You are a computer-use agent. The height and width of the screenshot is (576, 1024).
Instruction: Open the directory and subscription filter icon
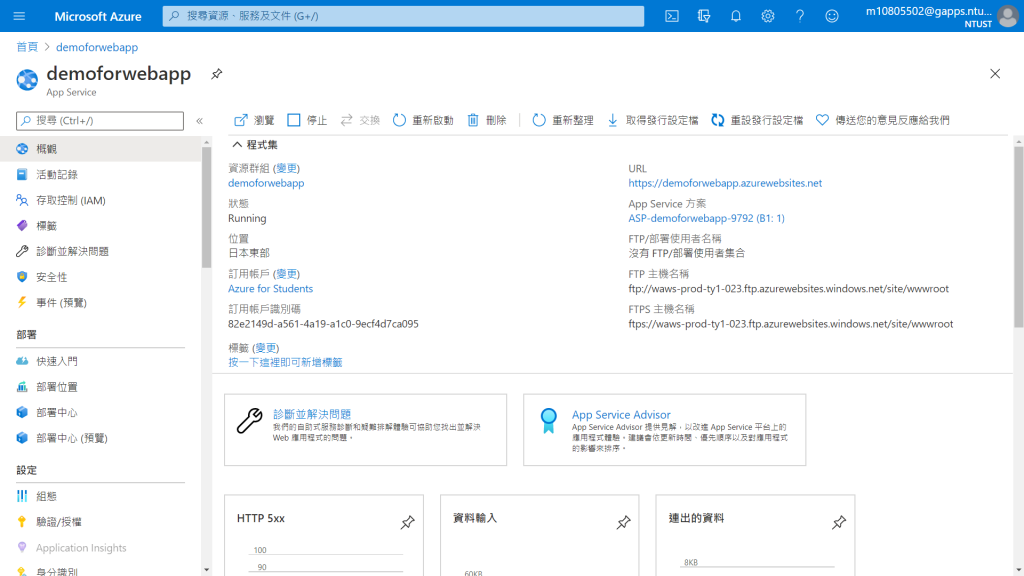(x=703, y=16)
